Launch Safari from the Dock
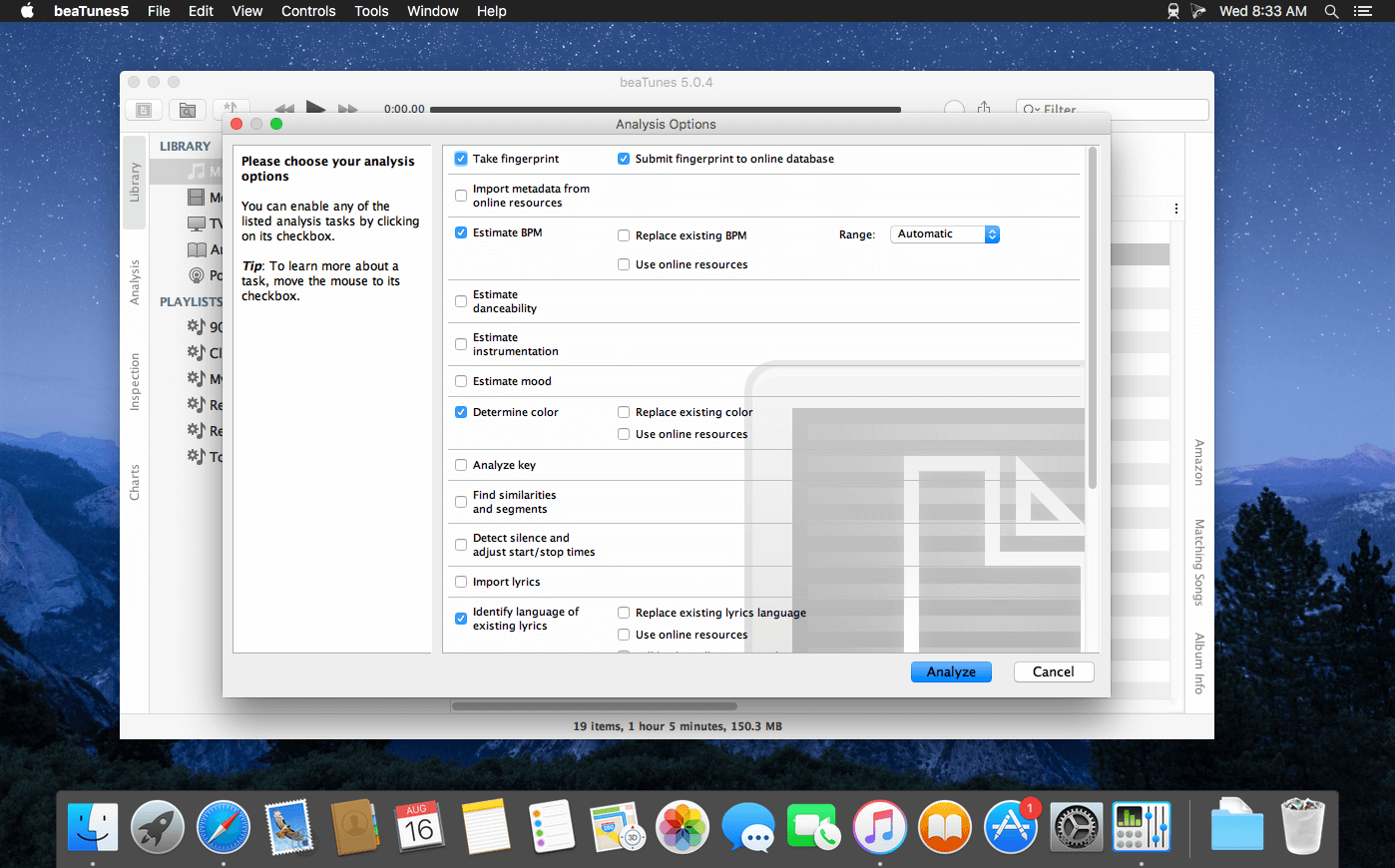The width and height of the screenshot is (1395, 868). (x=224, y=827)
